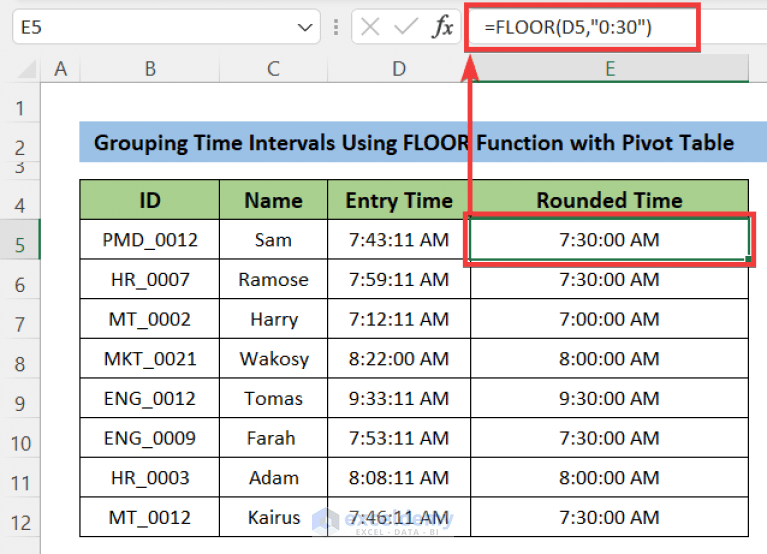Select cell containing MT_0002
Viewport: 767px width, 554px height.
click(x=150, y=319)
